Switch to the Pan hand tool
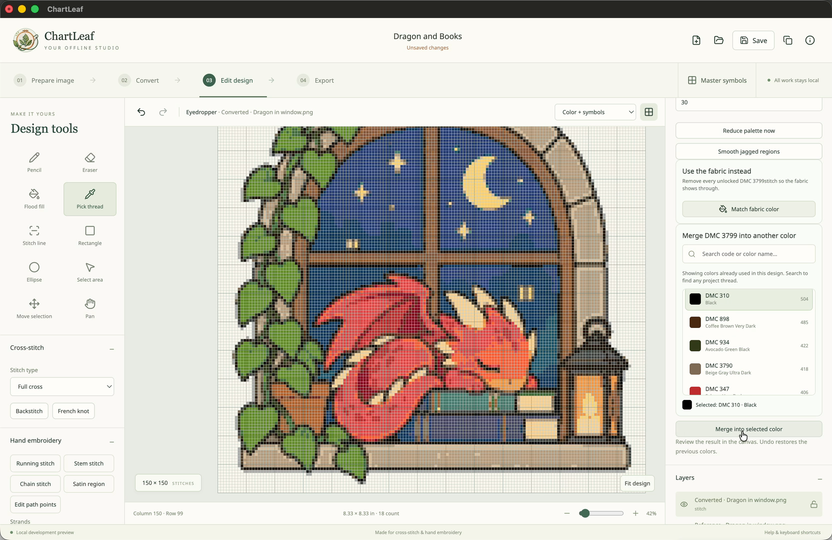The image size is (832, 540). [90, 308]
